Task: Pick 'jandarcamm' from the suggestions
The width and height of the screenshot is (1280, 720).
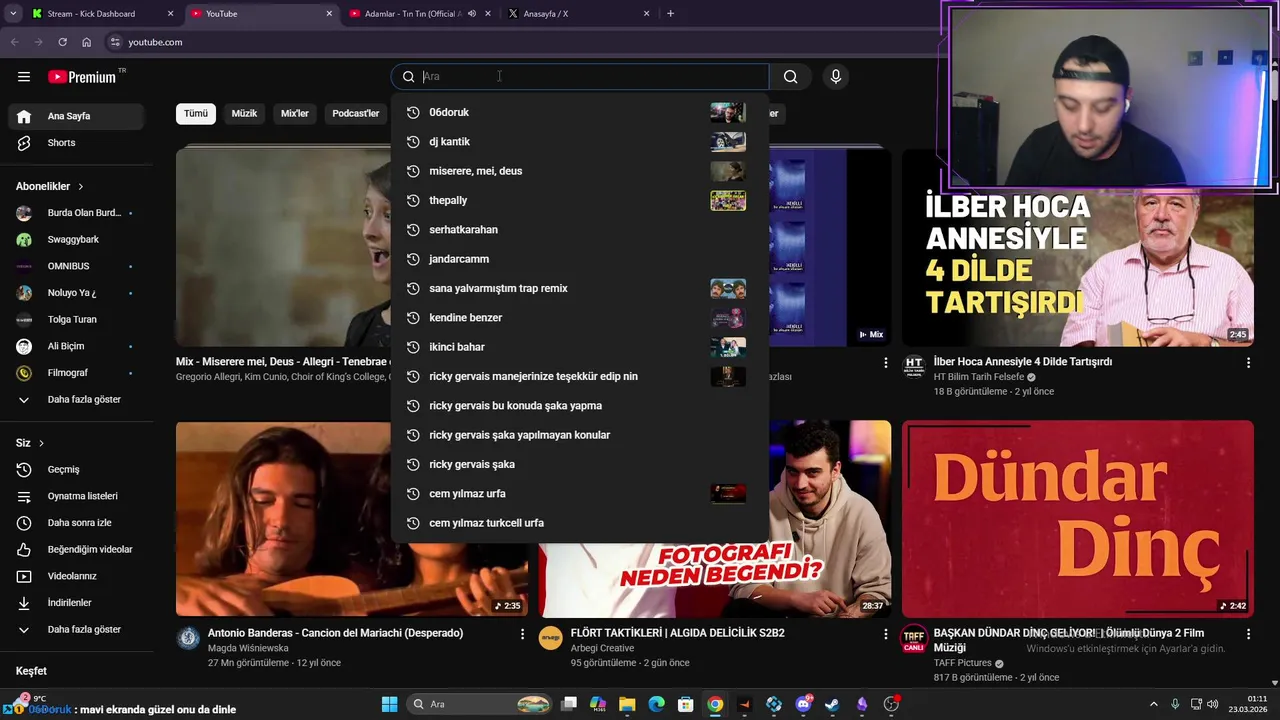Action: pos(580,259)
